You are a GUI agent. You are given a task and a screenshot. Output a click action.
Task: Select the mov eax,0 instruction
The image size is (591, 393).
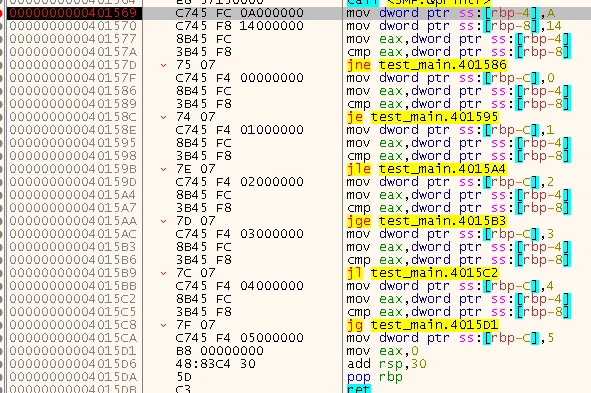tap(383, 351)
